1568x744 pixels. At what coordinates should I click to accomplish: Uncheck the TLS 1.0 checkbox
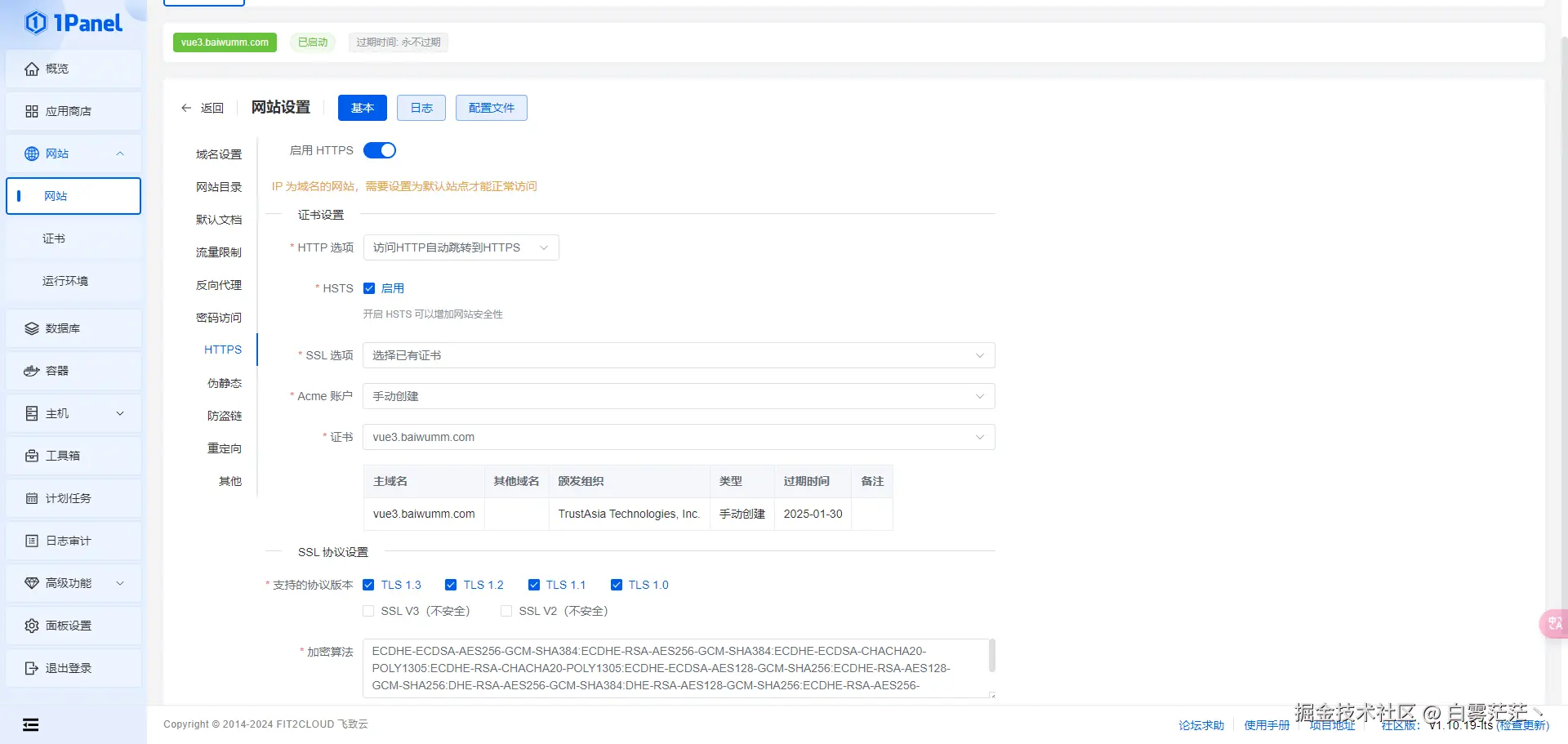[617, 585]
